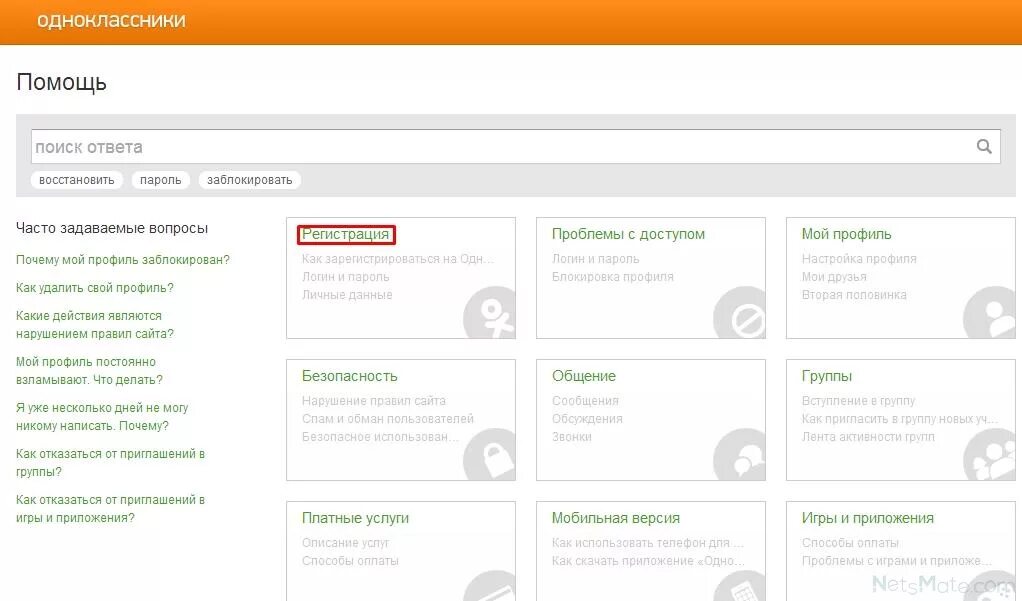
Task: Open Общение section heading
Action: point(583,376)
